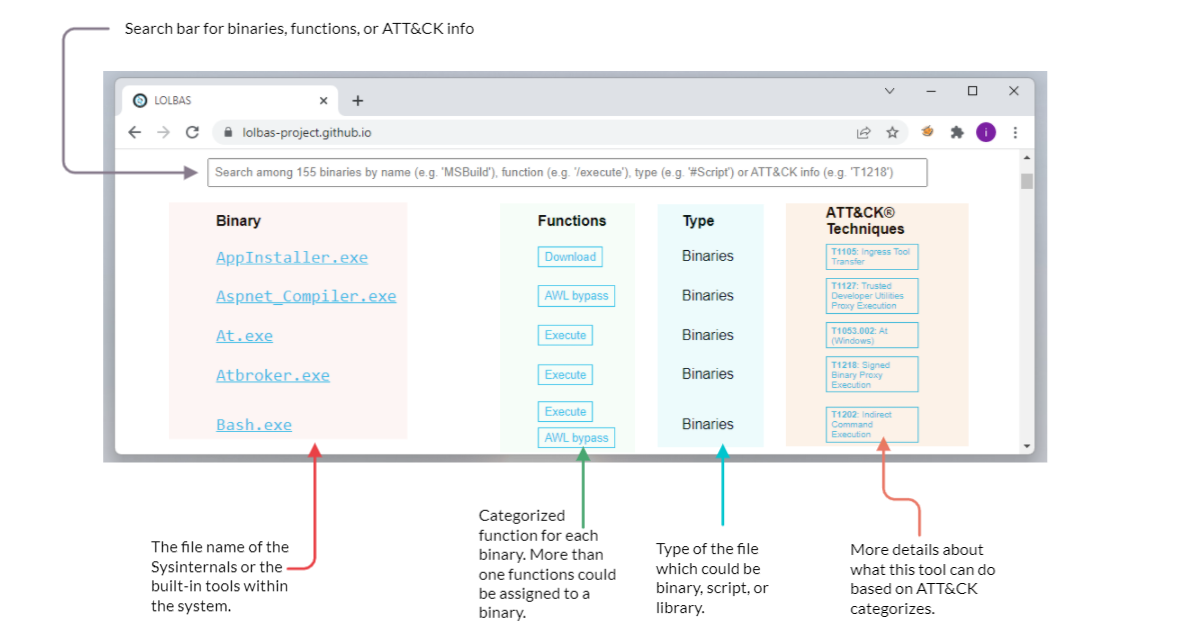Click the share page icon
1182x635 pixels.
[x=863, y=132]
